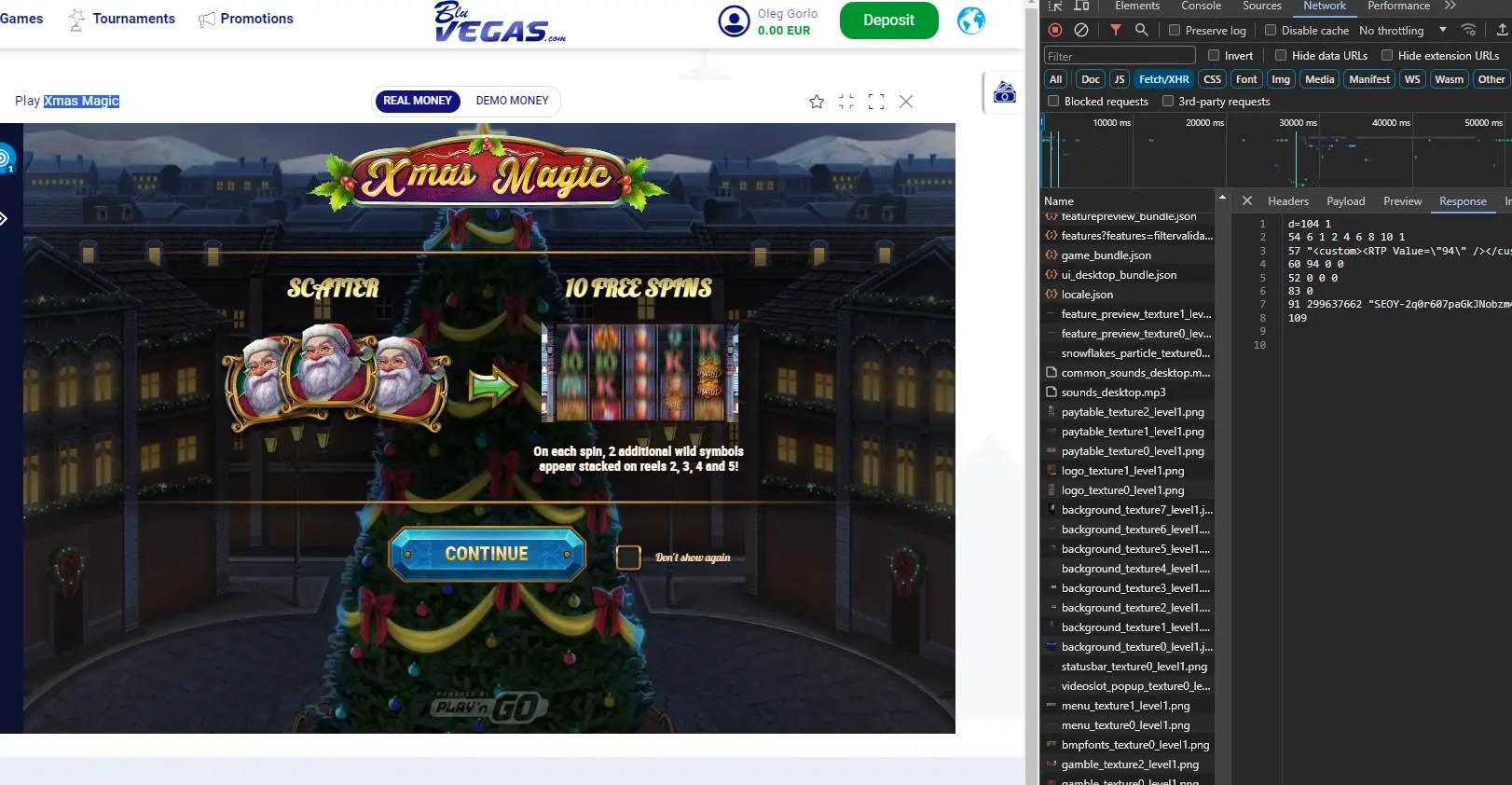Viewport: 1512px width, 785px height.
Task: Switch to the Performance tab
Action: (1398, 6)
